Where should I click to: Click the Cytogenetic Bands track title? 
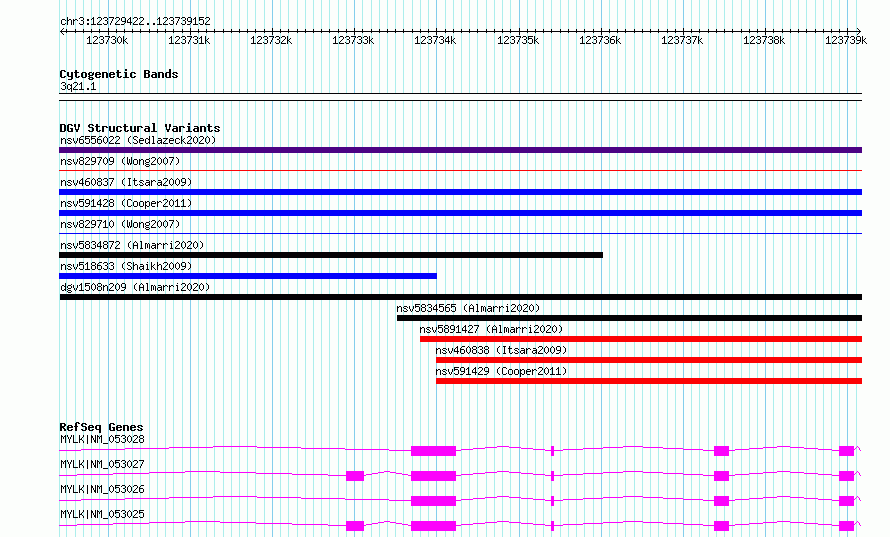119,74
